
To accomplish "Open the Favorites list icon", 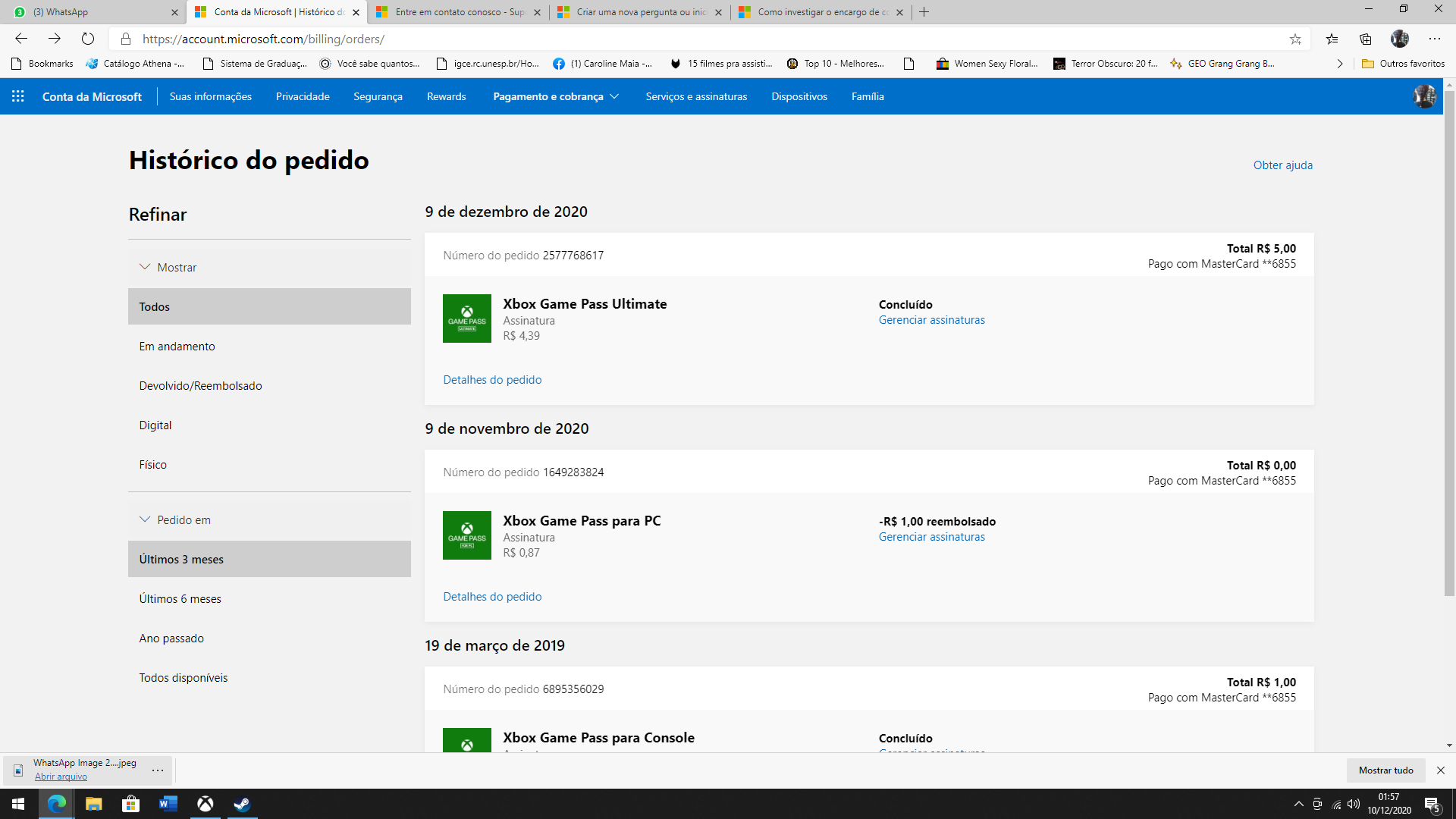I will (x=1332, y=39).
